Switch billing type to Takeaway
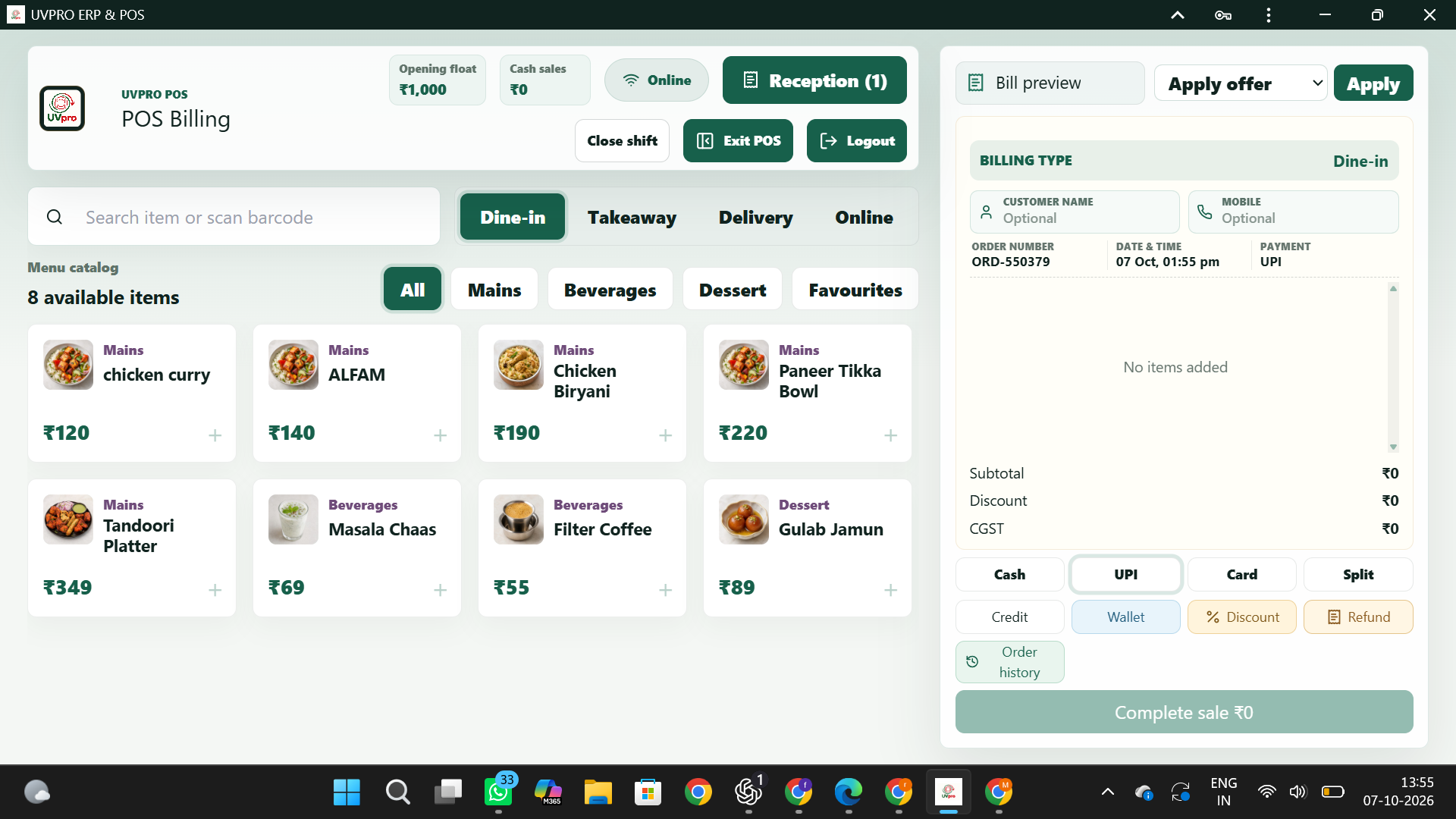The height and width of the screenshot is (819, 1456). [x=632, y=217]
